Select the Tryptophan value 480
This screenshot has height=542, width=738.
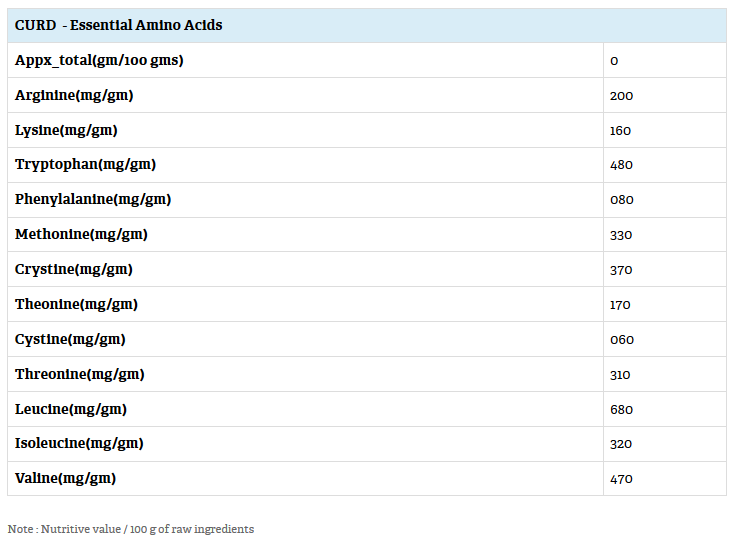621,165
